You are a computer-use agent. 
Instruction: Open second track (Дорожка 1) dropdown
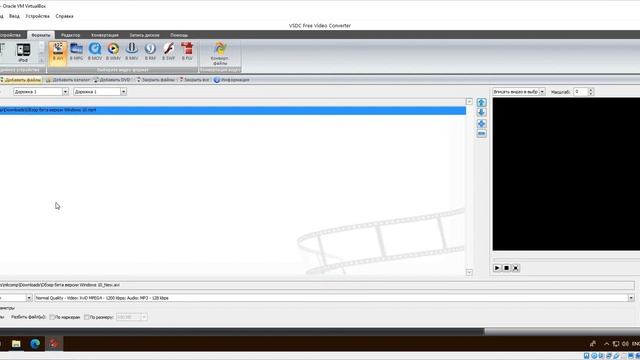pyautogui.click(x=123, y=92)
